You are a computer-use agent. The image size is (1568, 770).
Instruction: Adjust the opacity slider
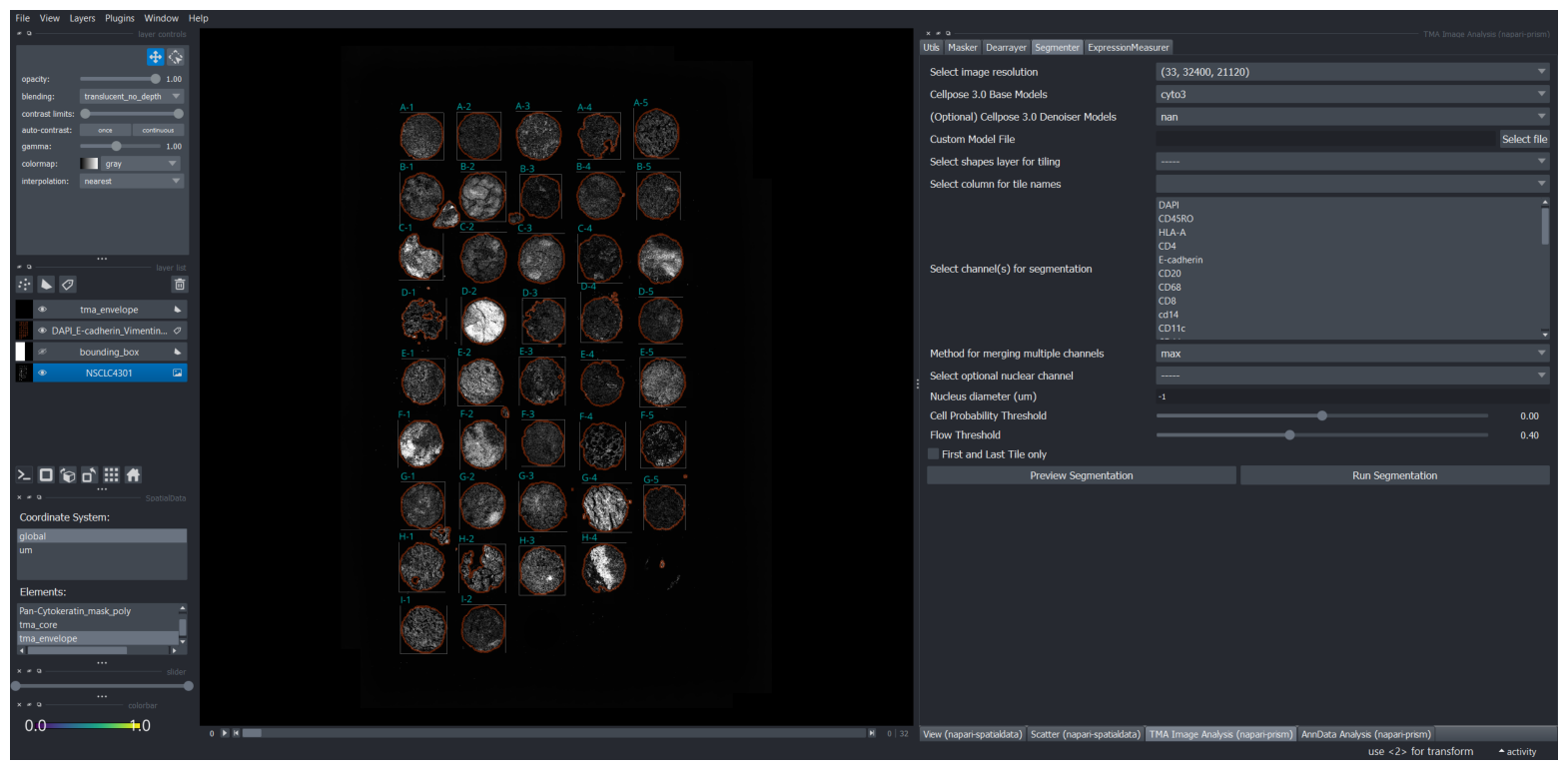point(120,79)
